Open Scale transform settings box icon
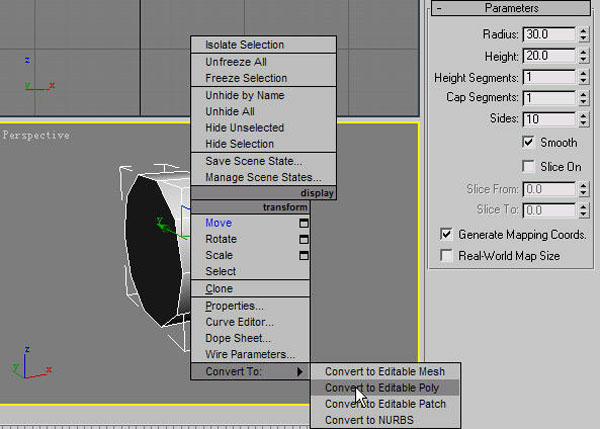Screen dimensions: 600x429 [304, 256]
